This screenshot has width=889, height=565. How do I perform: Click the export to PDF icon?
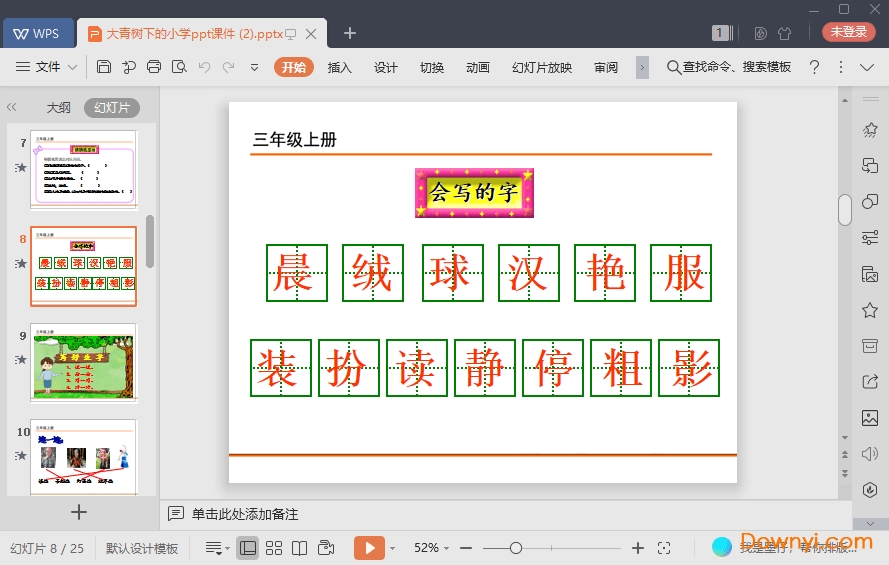(x=129, y=67)
